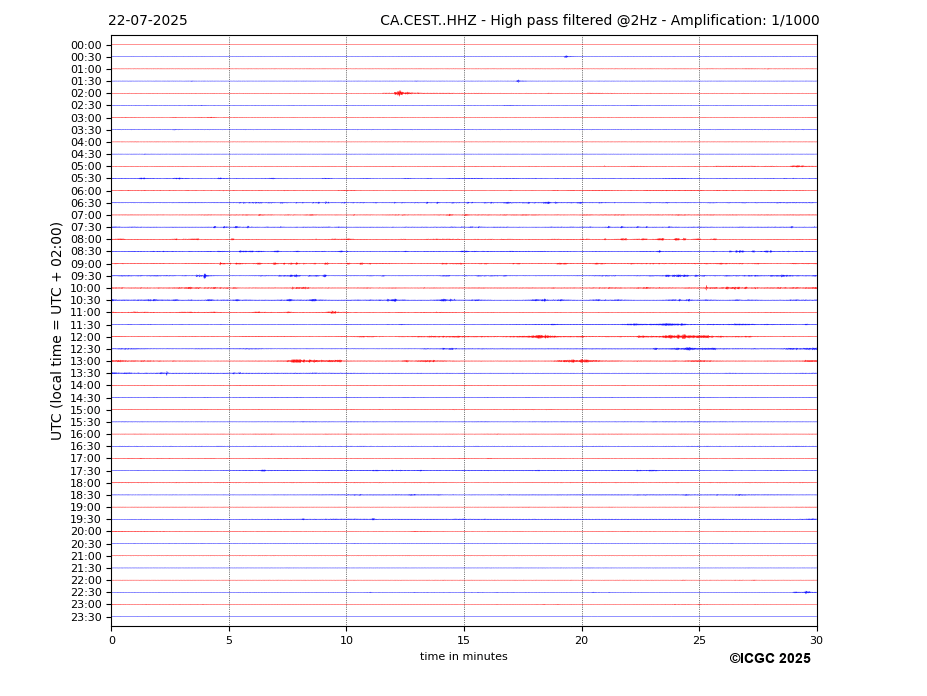Click the x-axis tick label 20
The width and height of the screenshot is (927, 696).
[x=582, y=640]
